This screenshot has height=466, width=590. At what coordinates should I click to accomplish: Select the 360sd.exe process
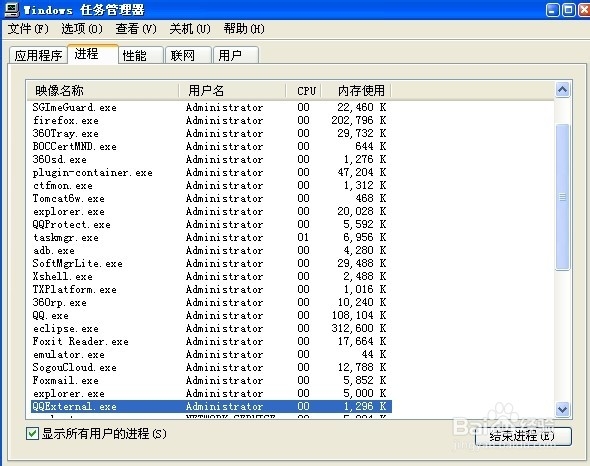point(210,160)
